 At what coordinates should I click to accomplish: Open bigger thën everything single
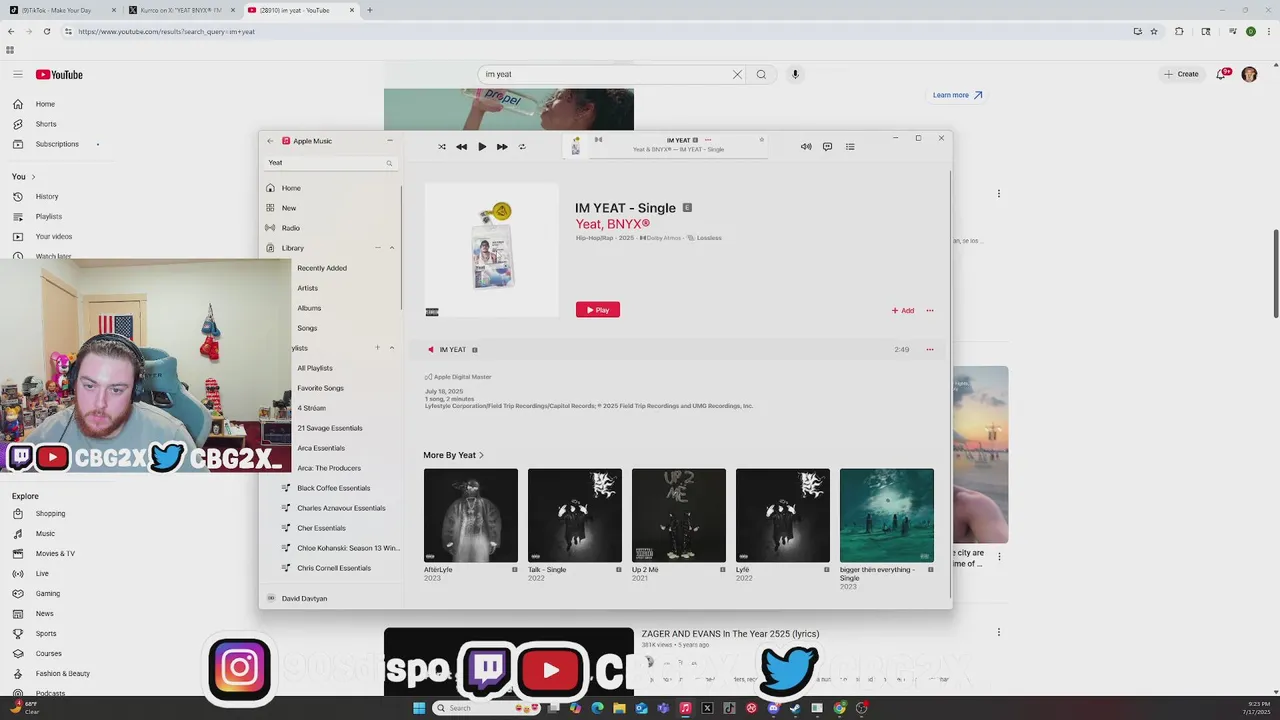tap(887, 516)
